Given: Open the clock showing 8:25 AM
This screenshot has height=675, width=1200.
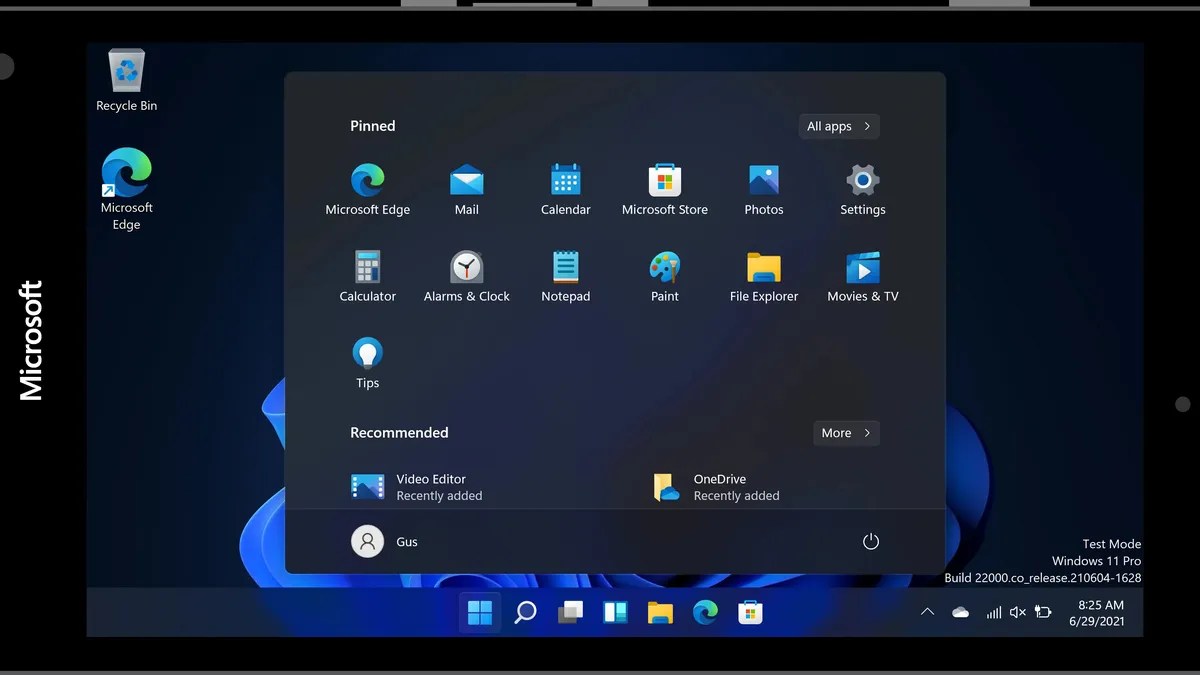Looking at the screenshot, I should click(1097, 612).
